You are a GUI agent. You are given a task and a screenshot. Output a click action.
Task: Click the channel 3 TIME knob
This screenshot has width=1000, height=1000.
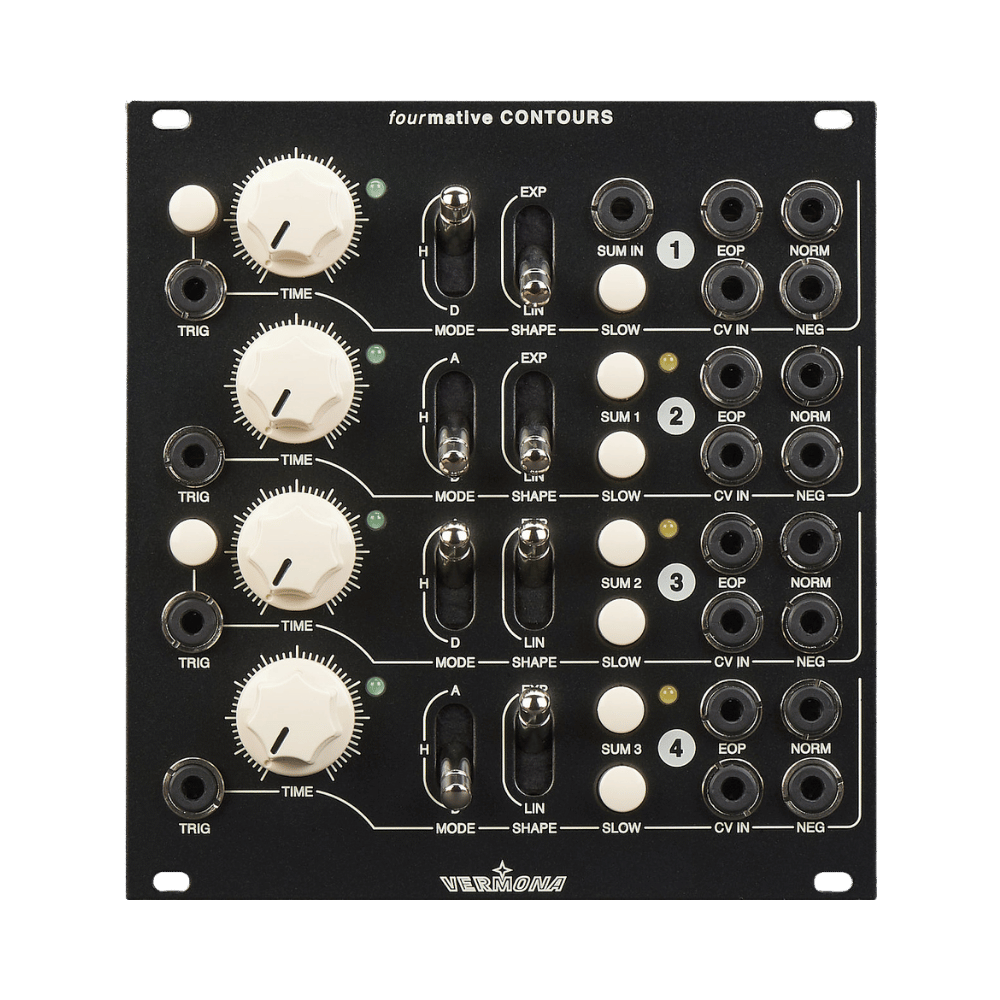click(296, 550)
